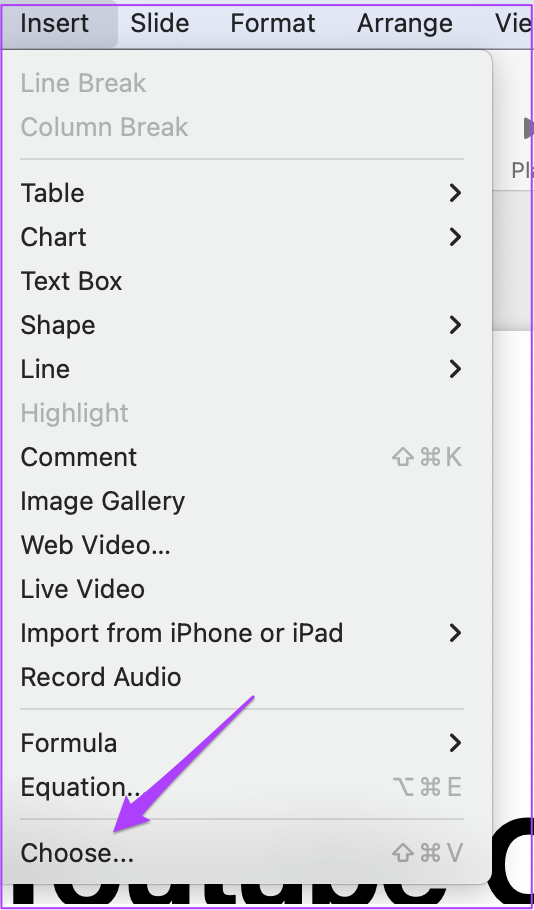The width and height of the screenshot is (534, 910).
Task: Expand the Formula submenu chevron
Action: point(456,743)
